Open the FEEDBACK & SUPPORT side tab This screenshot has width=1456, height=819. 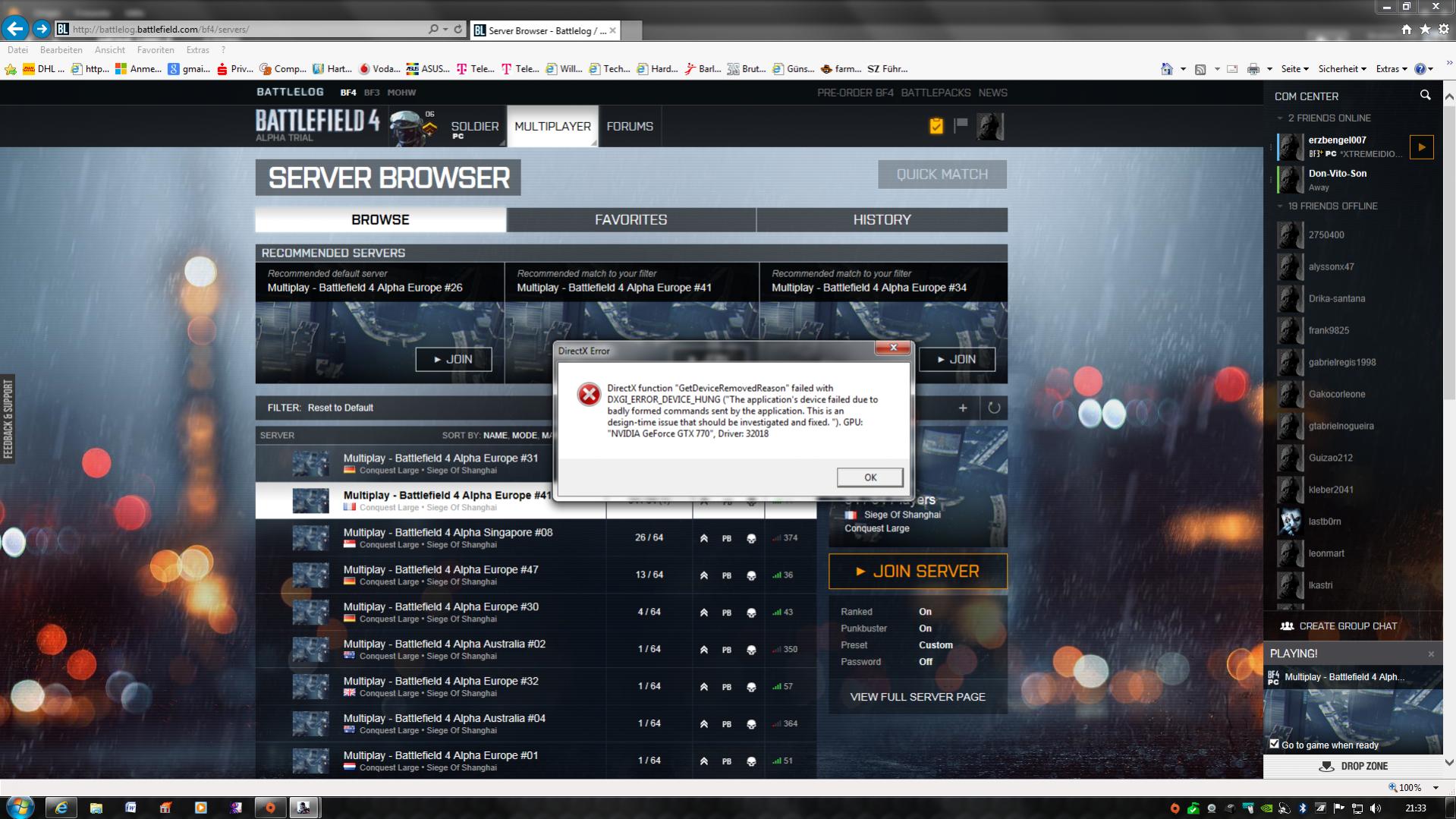[x=8, y=419]
